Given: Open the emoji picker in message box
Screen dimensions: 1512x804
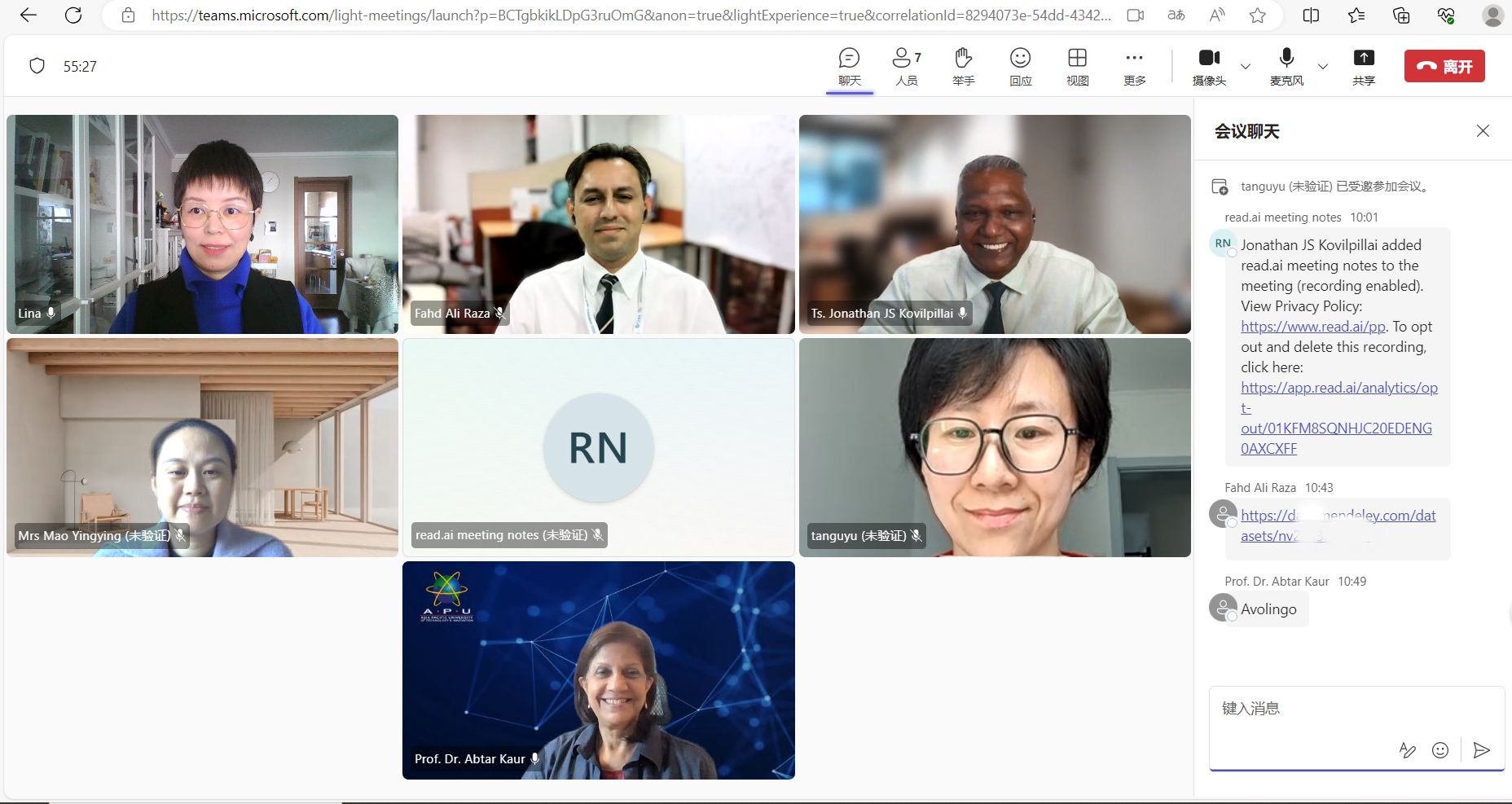Looking at the screenshot, I should click(1440, 750).
